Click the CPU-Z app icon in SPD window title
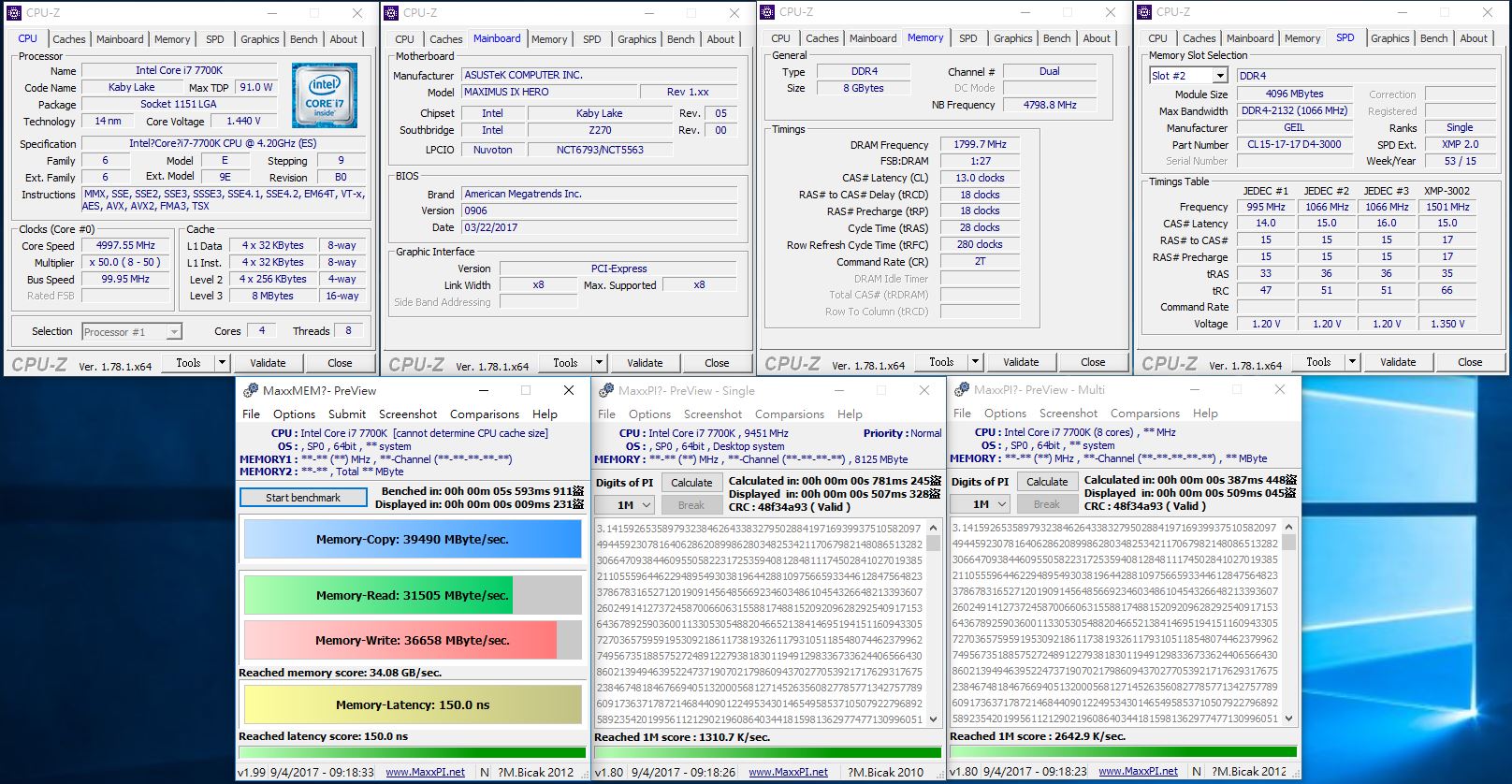 point(1144,12)
